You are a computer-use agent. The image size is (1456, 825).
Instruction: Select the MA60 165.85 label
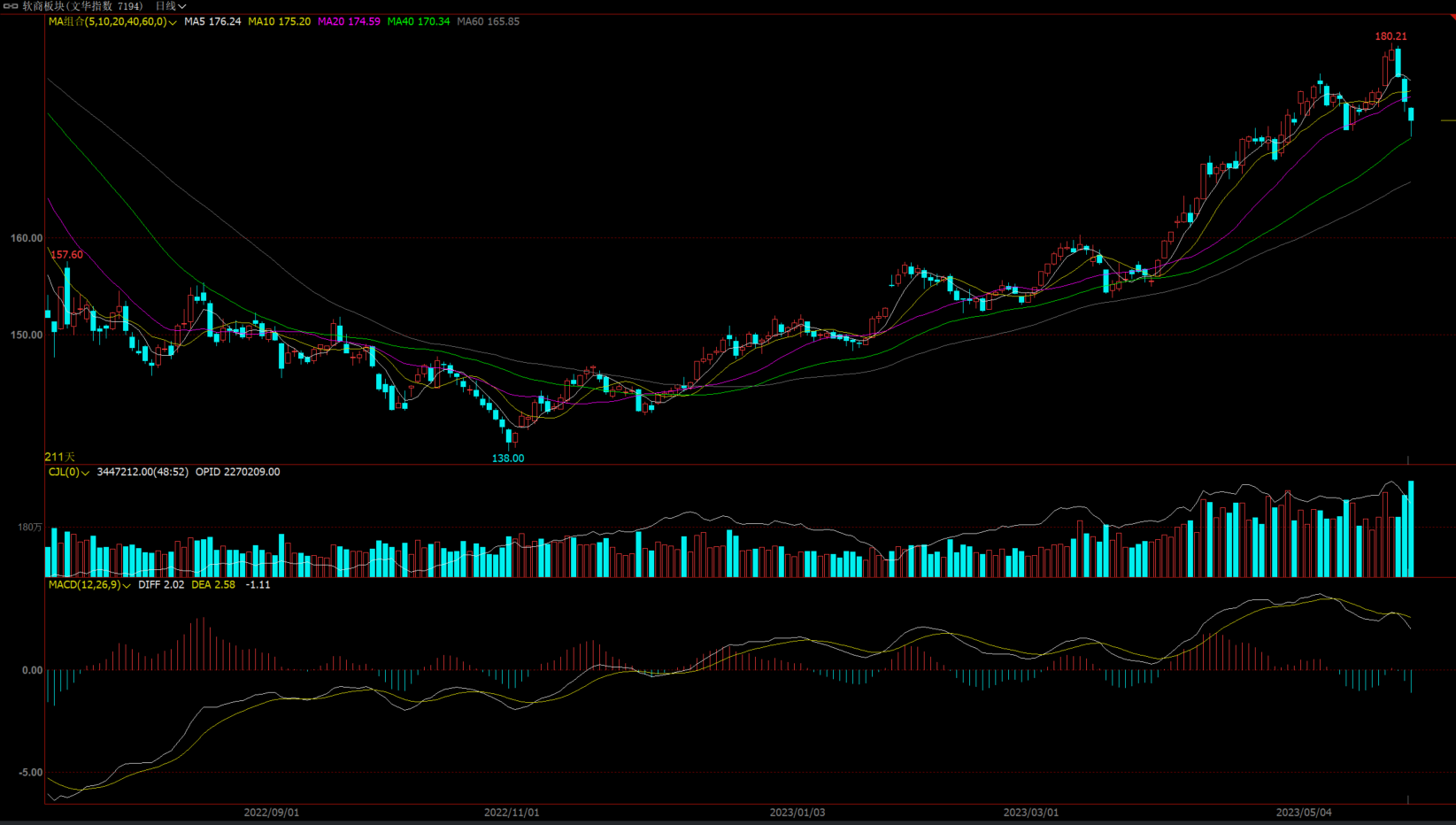pyautogui.click(x=489, y=21)
